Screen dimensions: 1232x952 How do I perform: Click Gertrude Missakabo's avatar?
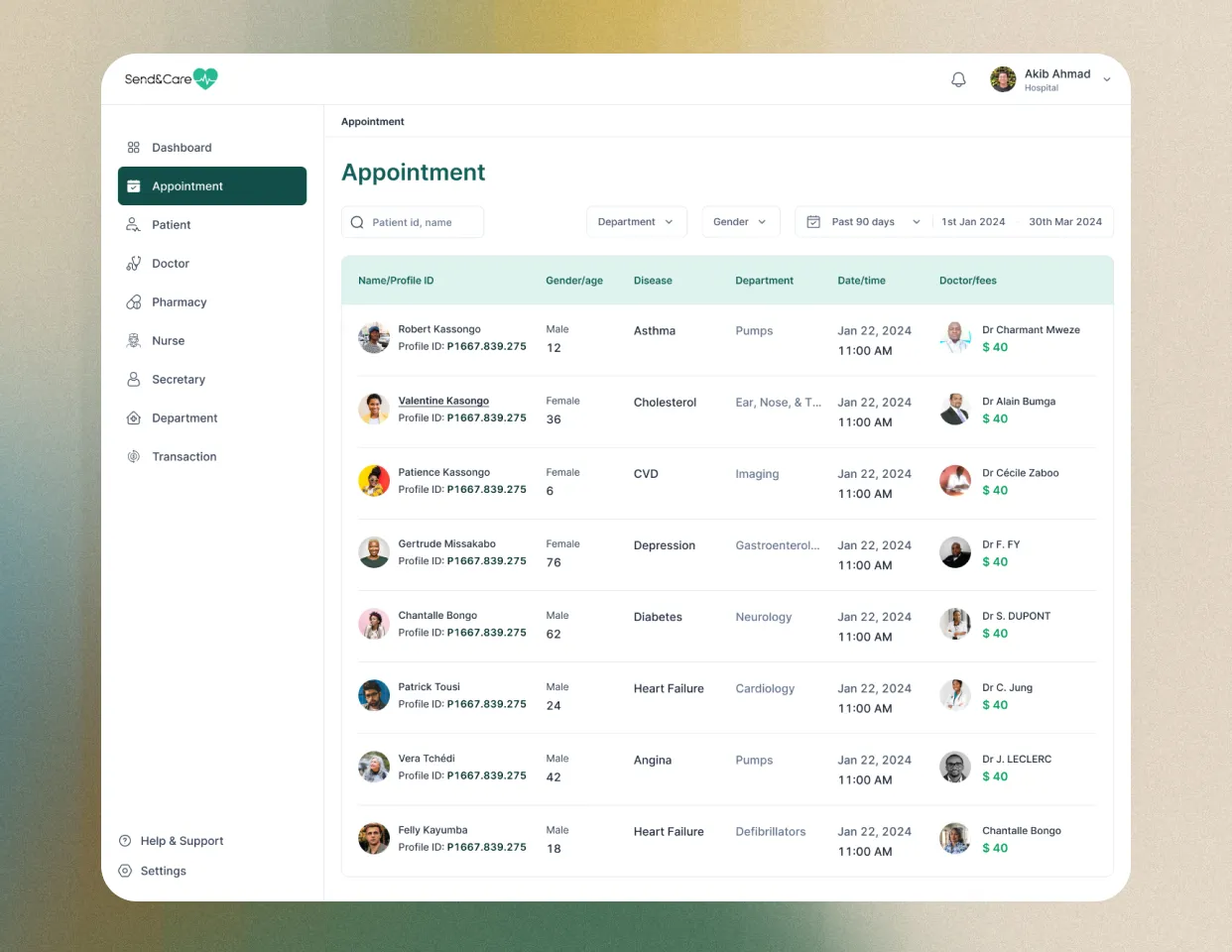pyautogui.click(x=374, y=552)
